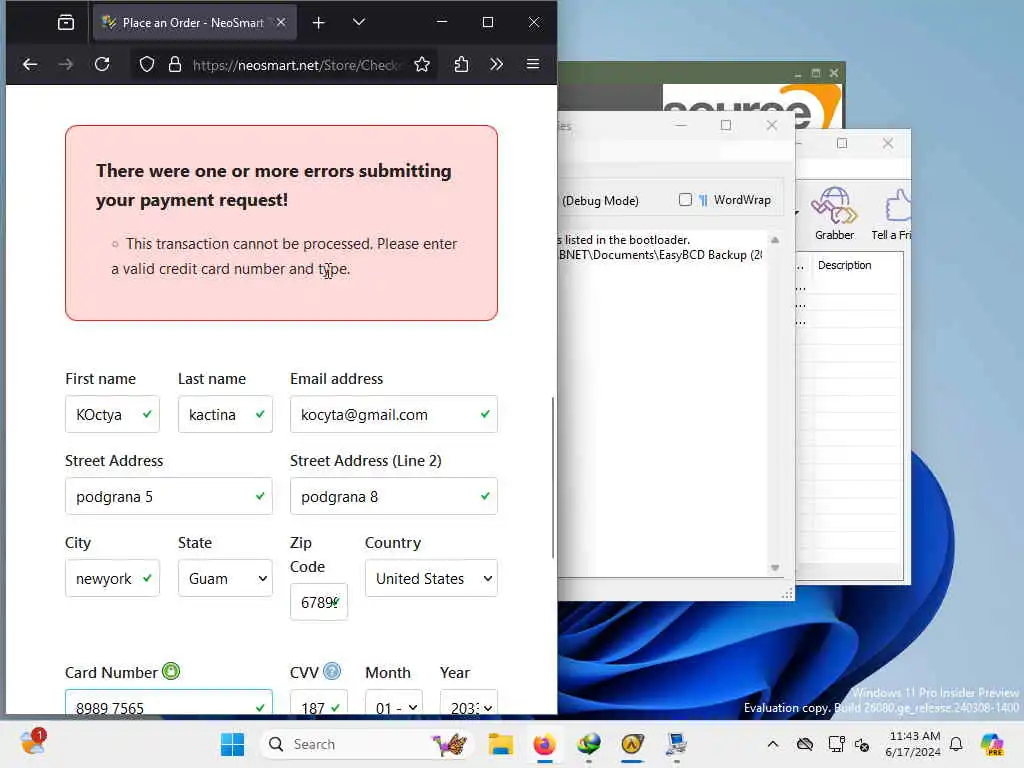
Task: Show hidden system tray icons
Action: coord(773,744)
